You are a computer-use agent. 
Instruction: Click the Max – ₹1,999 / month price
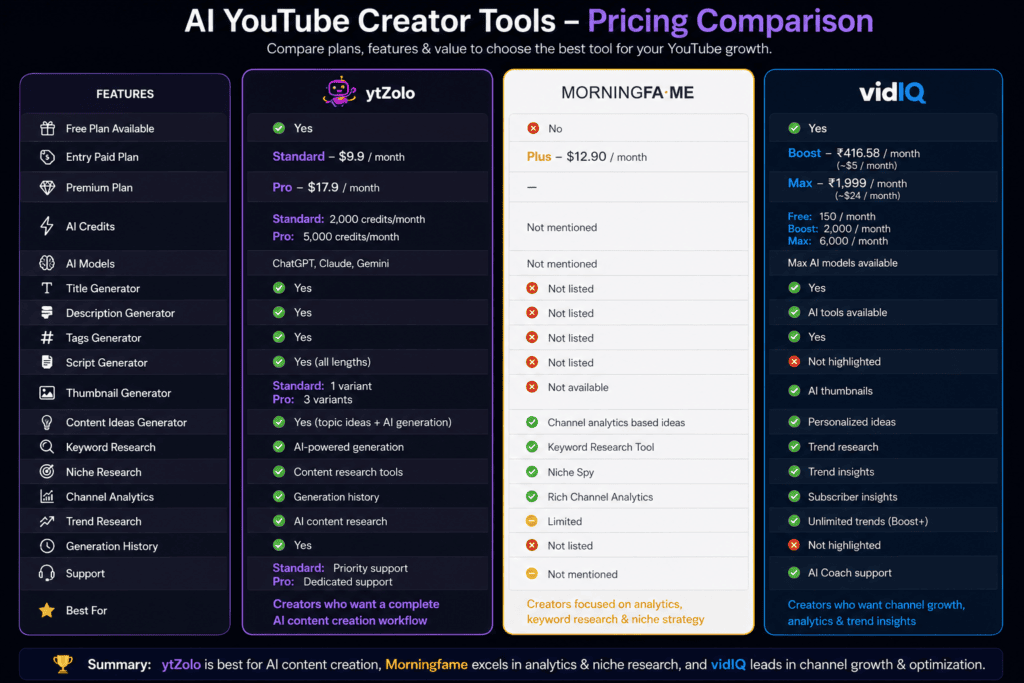pyautogui.click(x=847, y=183)
